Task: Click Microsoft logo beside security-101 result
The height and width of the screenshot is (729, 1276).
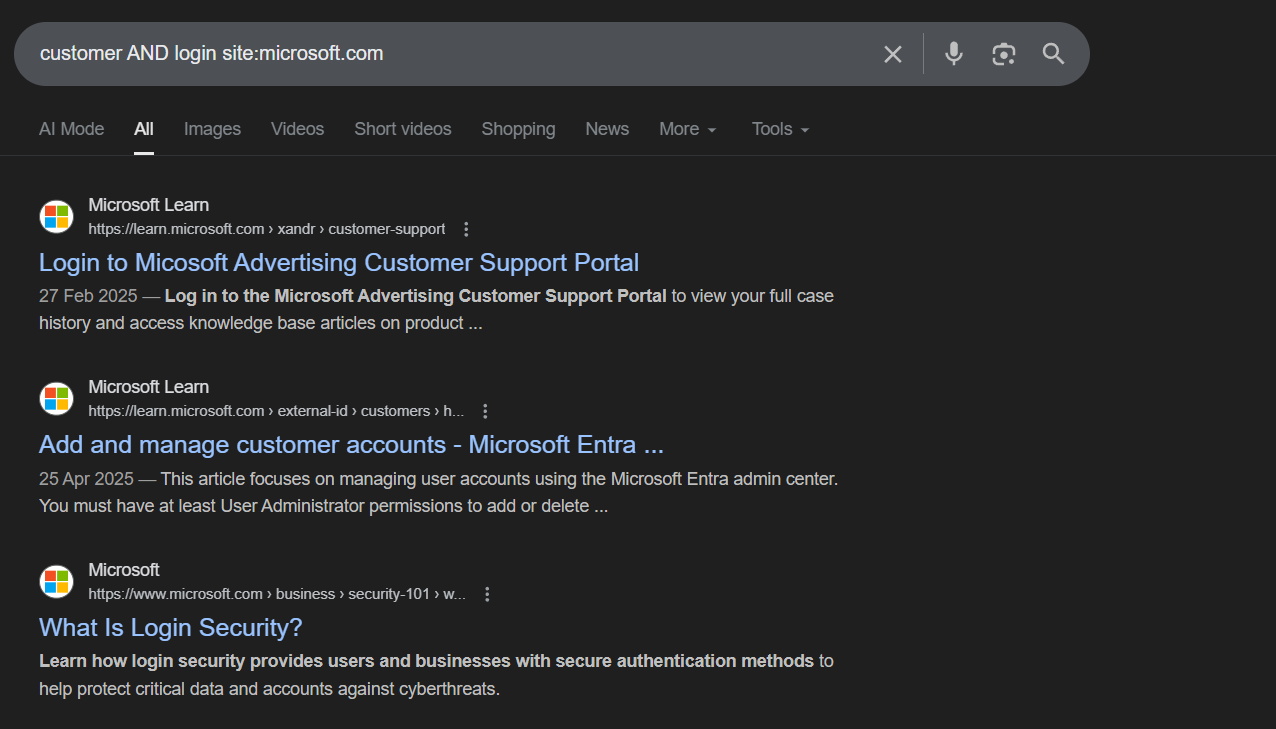Action: point(56,581)
